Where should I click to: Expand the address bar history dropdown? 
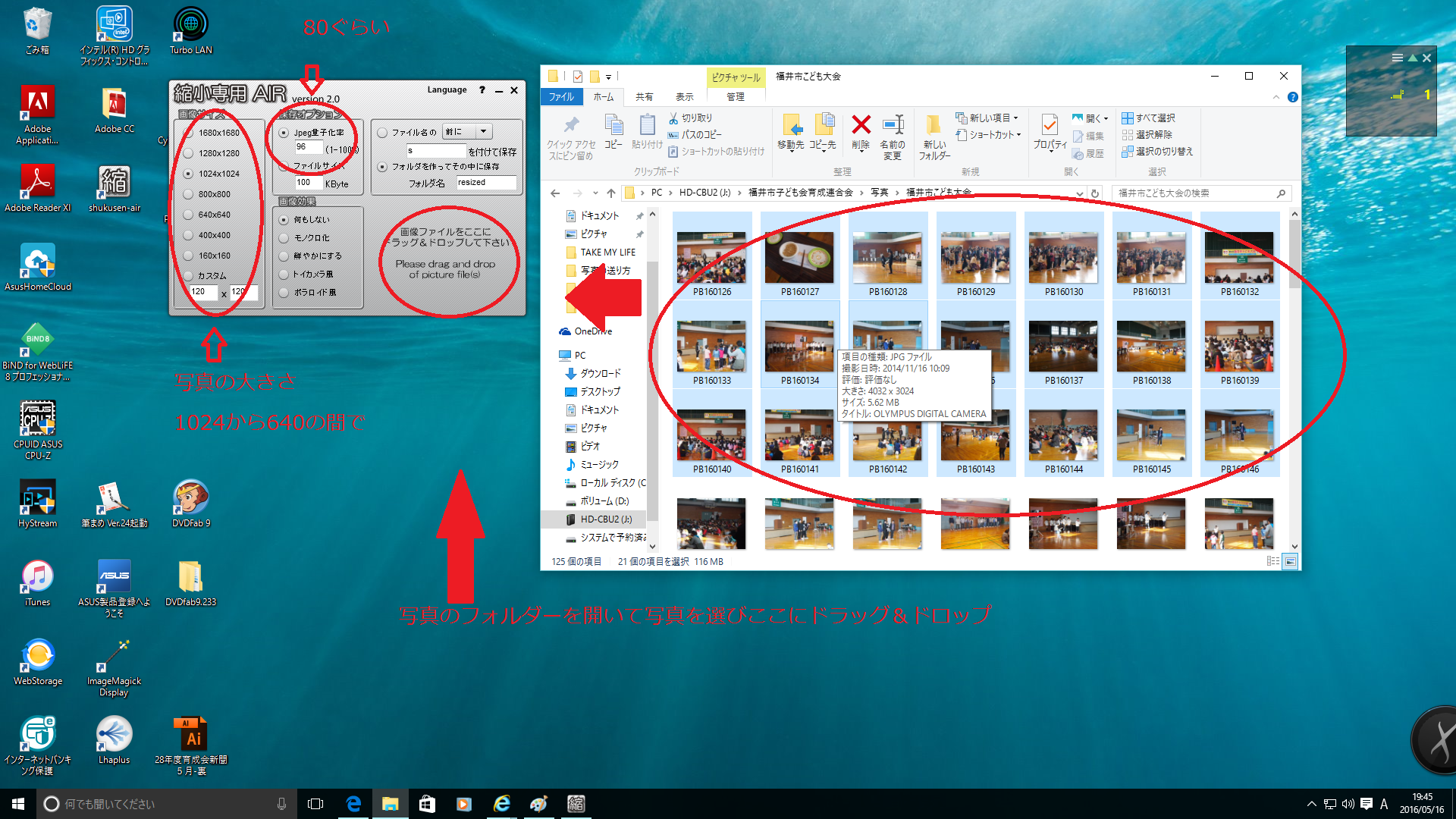1079,193
